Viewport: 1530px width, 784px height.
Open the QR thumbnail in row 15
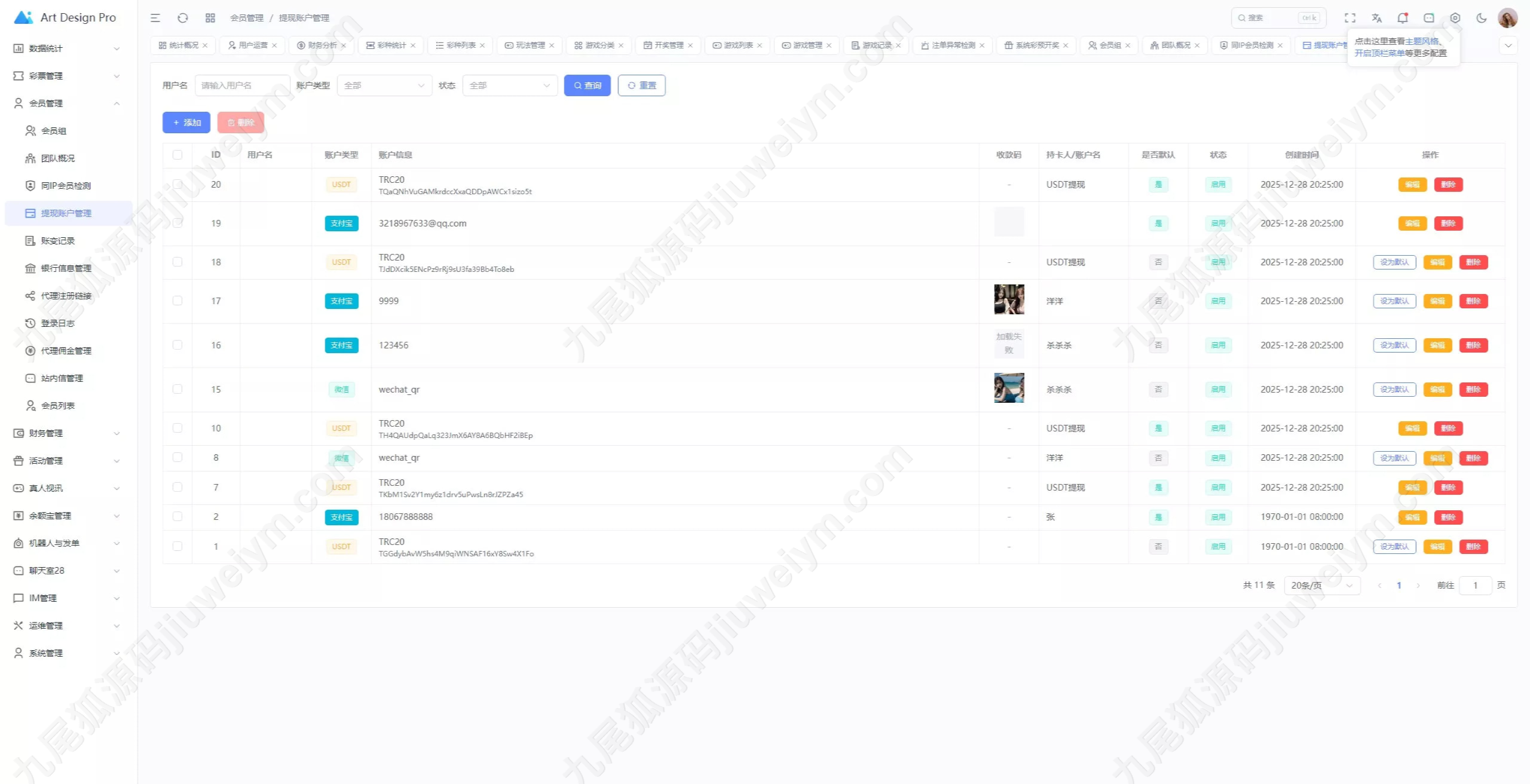[x=1009, y=388]
